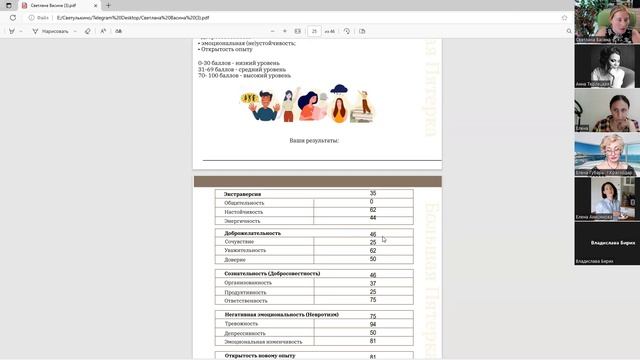The width and height of the screenshot is (640, 360).
Task: Select the eraser tool
Action: (87, 31)
